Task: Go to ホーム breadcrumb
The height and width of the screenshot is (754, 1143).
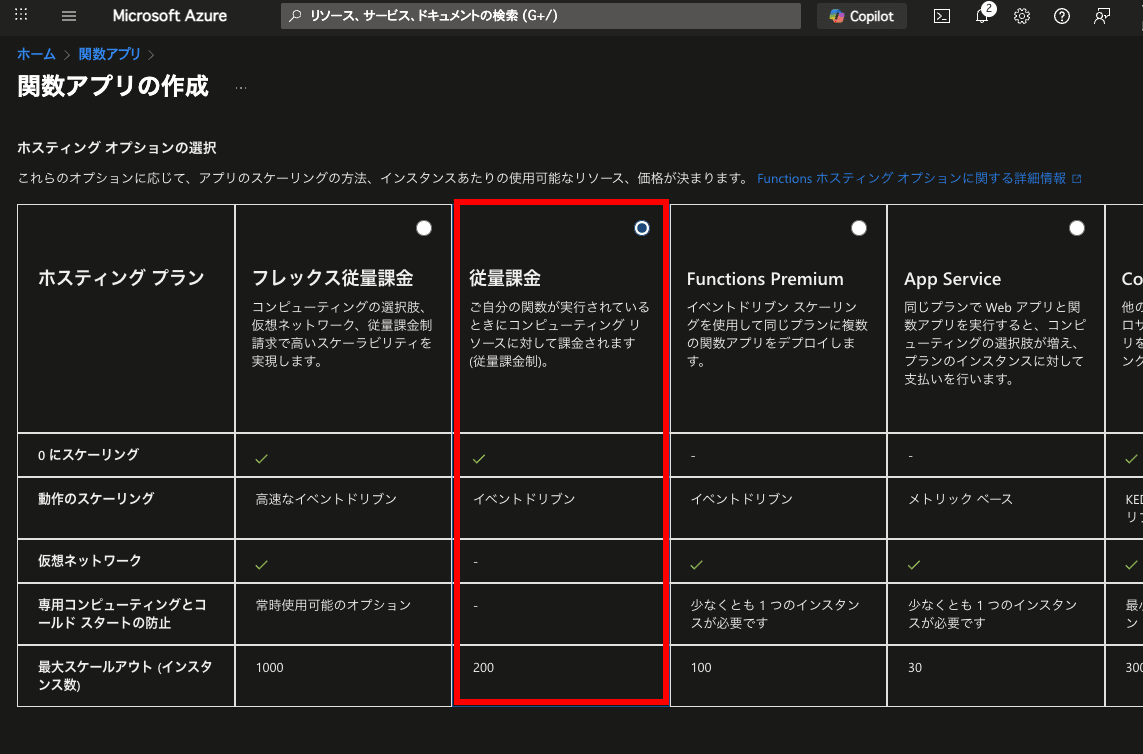Action: (36, 54)
